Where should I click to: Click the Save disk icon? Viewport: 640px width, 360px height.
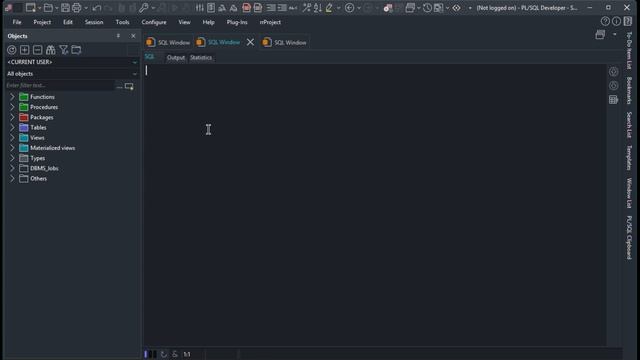click(65, 8)
